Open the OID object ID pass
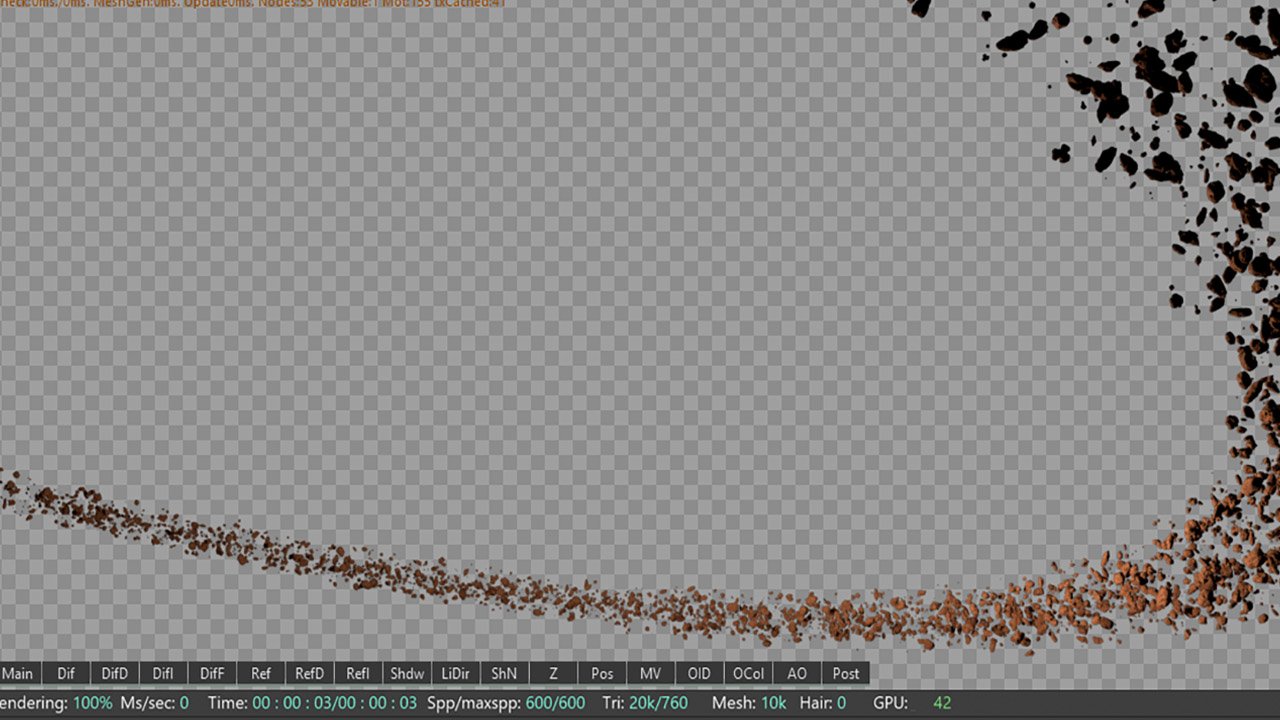 pos(699,674)
